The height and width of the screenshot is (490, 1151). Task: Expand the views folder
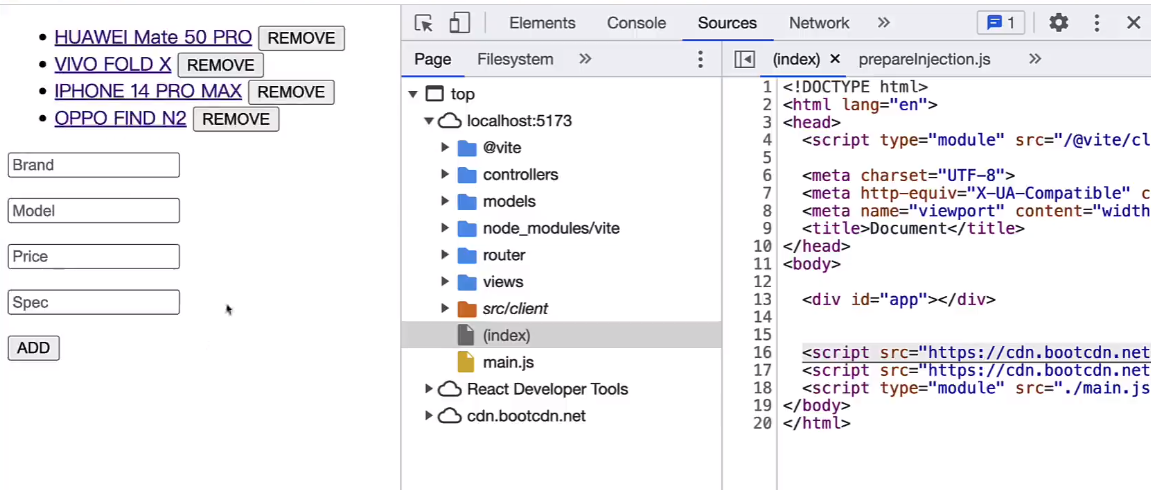coord(445,282)
